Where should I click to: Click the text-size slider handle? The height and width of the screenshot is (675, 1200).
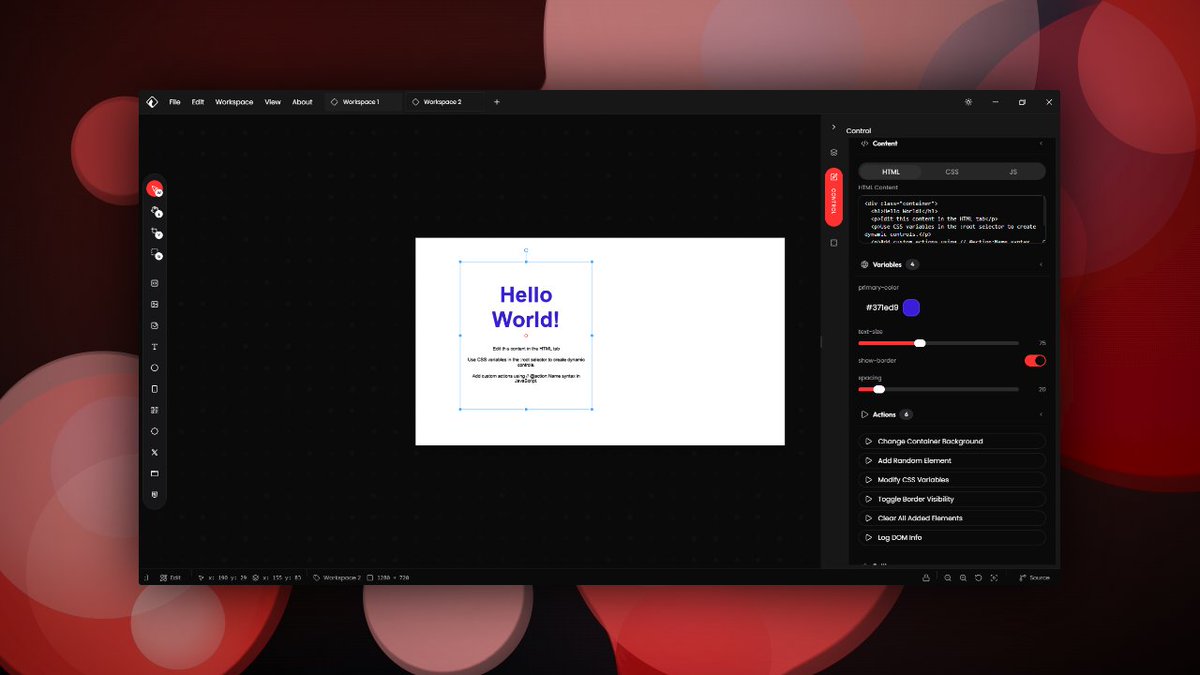click(920, 343)
